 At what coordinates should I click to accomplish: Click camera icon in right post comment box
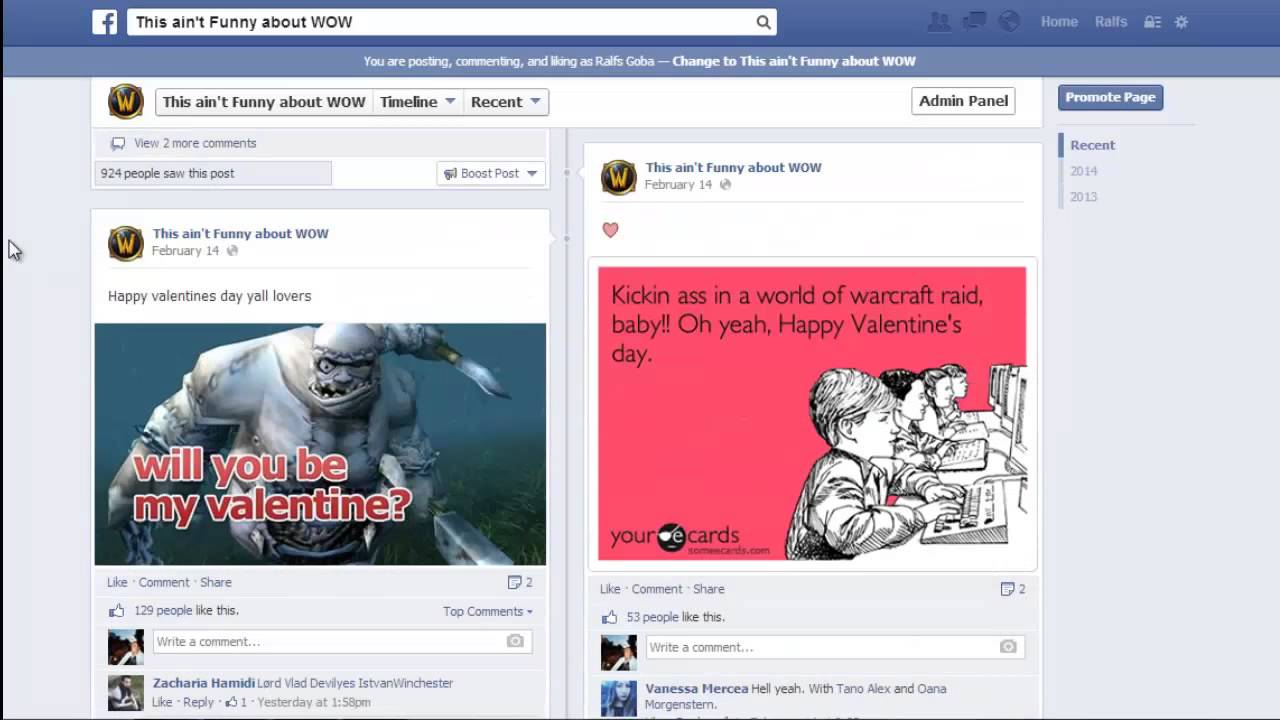coord(1008,647)
